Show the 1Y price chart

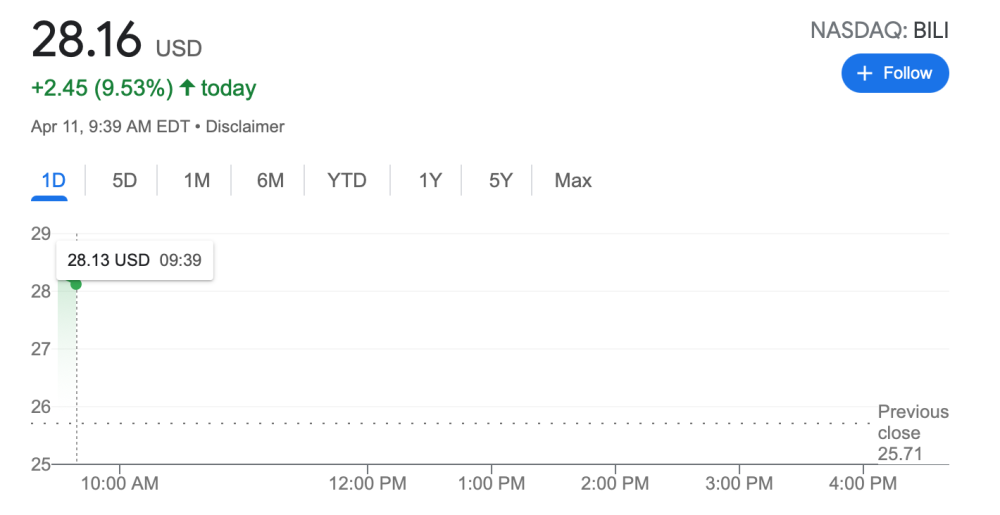pos(430,180)
